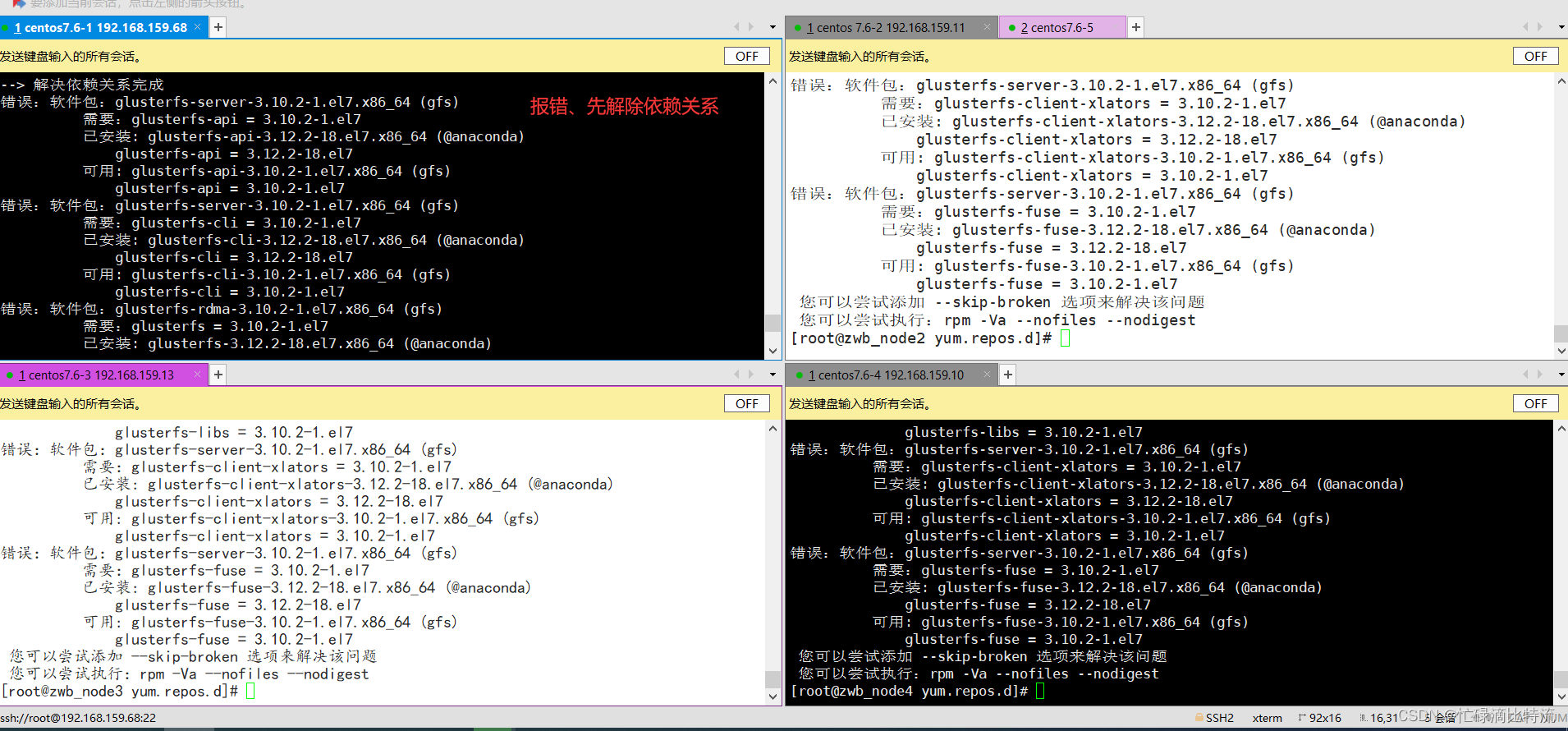The image size is (1568, 731).
Task: Add new tab beside centos7.6-3
Action: [x=218, y=375]
